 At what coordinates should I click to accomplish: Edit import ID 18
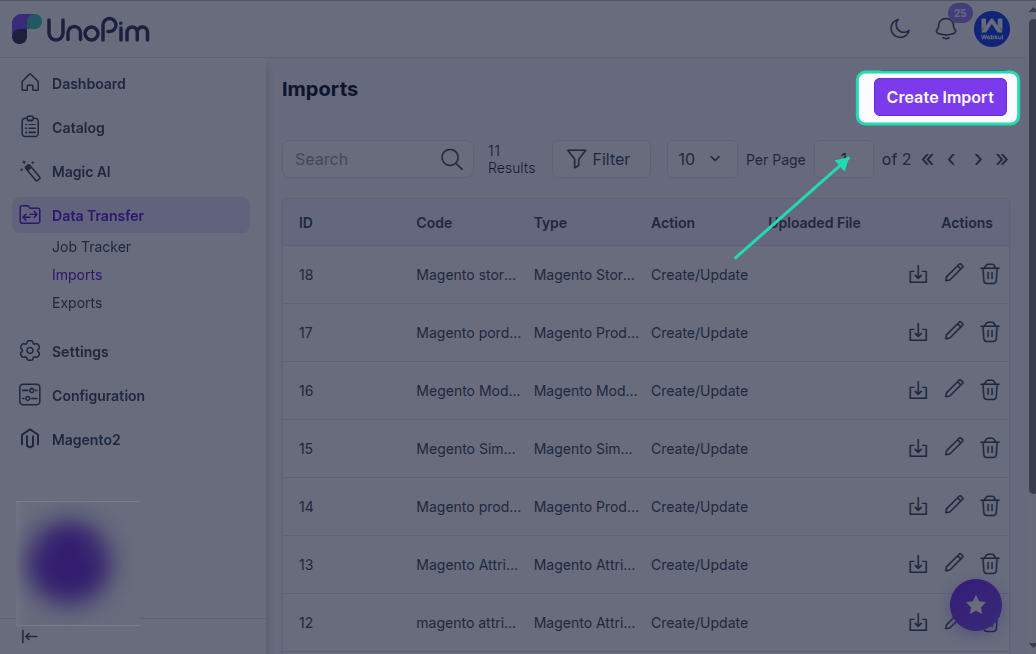[953, 273]
